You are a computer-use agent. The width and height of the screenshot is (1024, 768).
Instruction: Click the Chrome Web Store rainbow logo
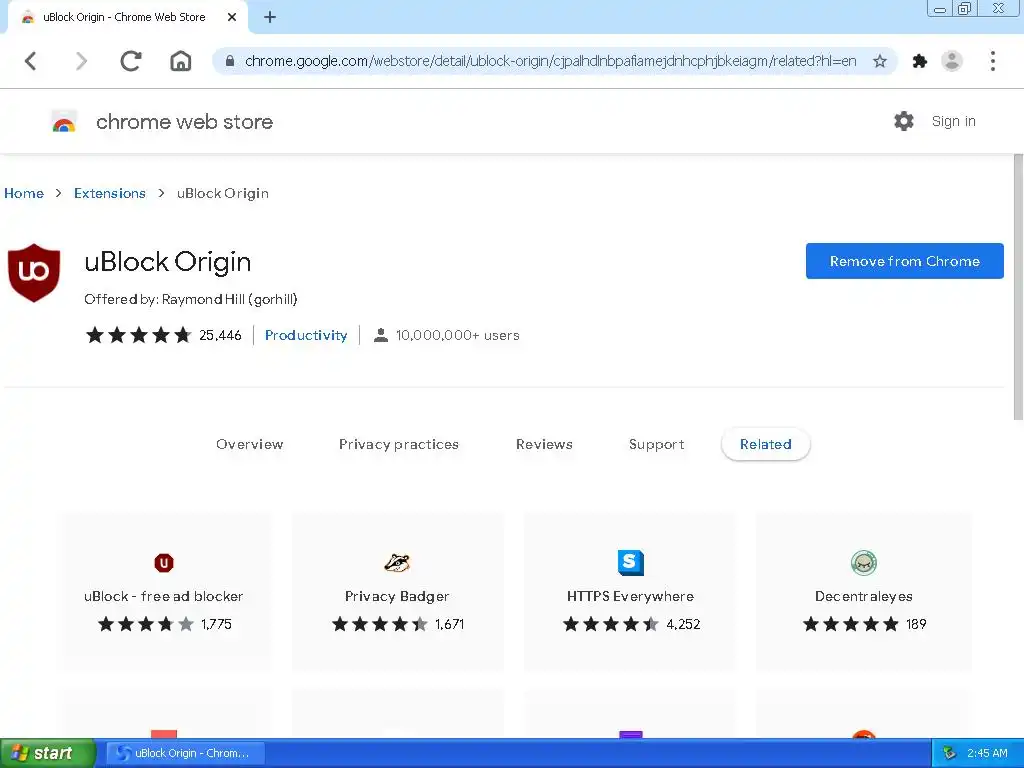click(64, 121)
